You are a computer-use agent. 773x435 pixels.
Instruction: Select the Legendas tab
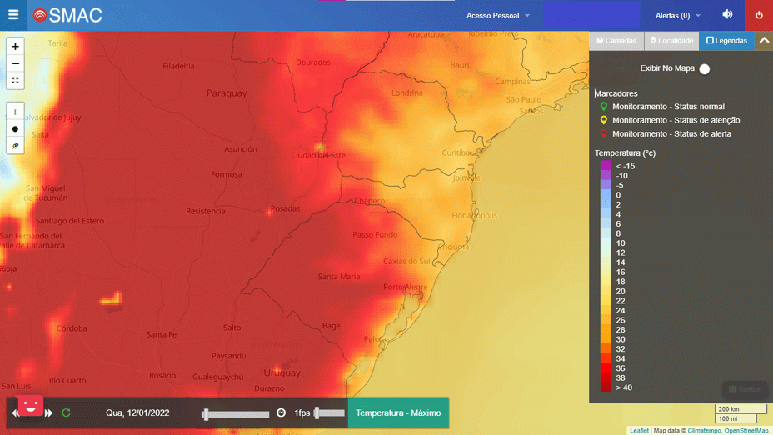(725, 41)
